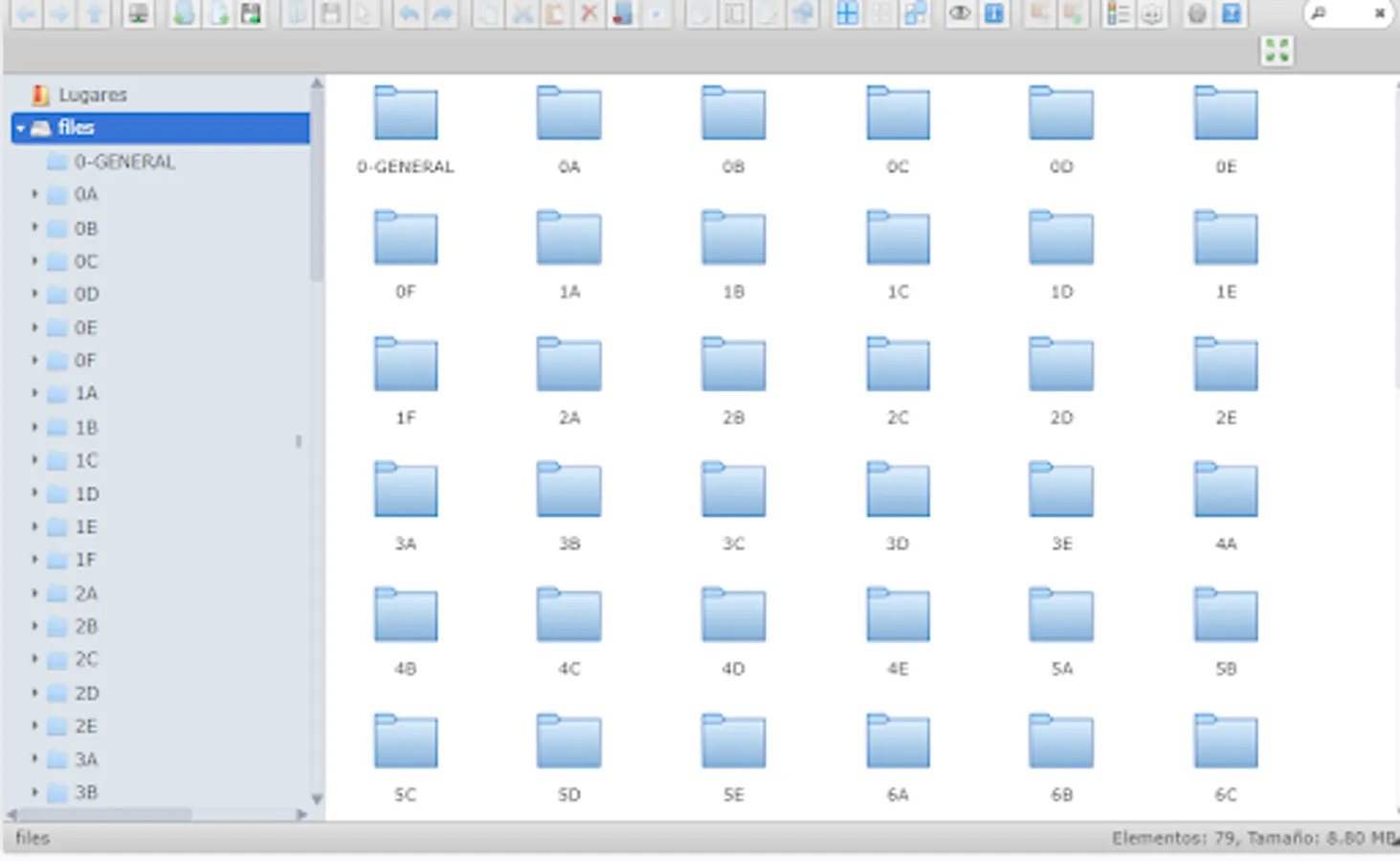Viewport: 1400px width, 861px height.
Task: Click the go-up arrow in the toolbar
Action: coord(94,14)
